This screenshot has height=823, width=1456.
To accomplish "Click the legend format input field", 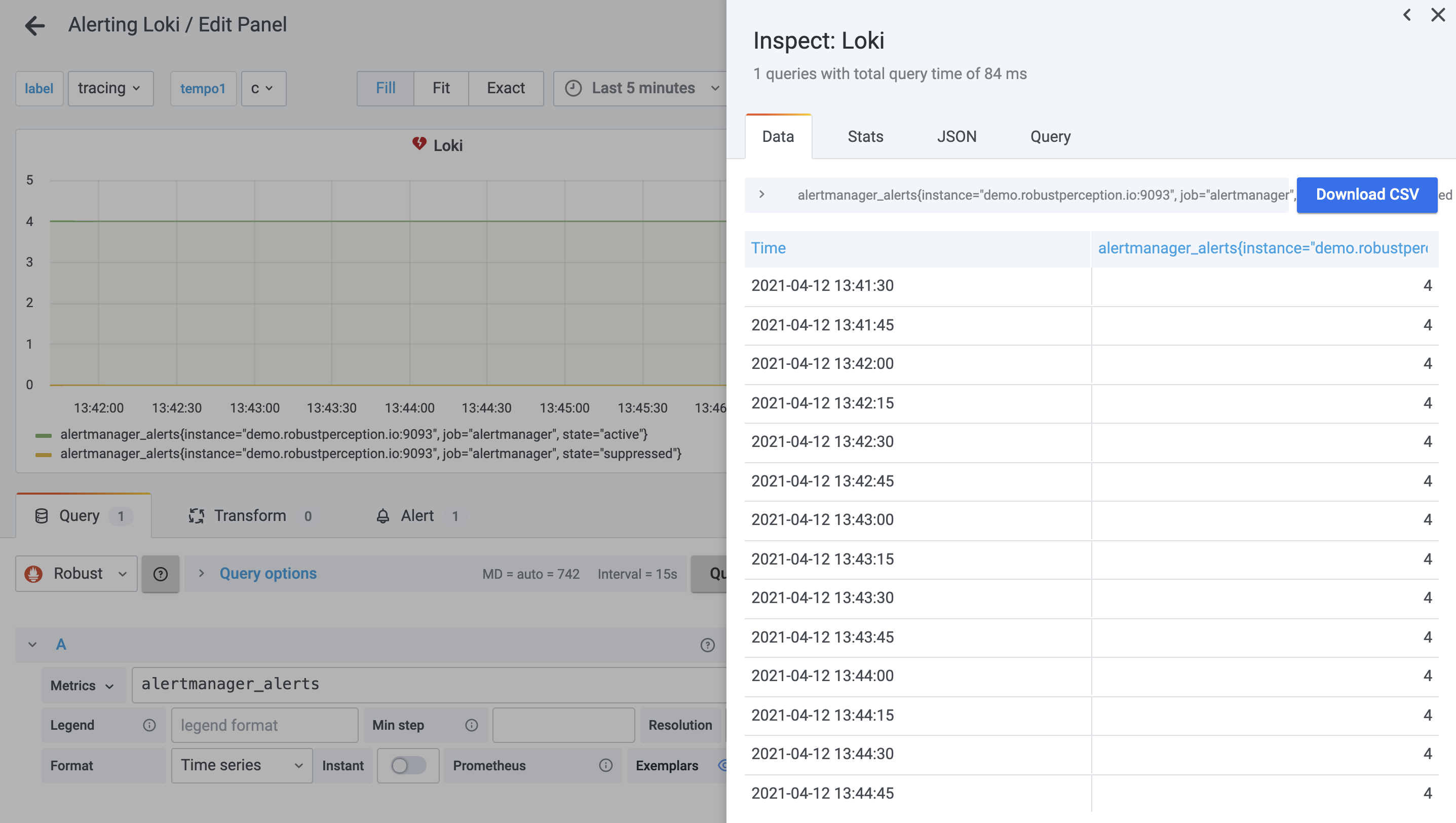I will point(264,725).
